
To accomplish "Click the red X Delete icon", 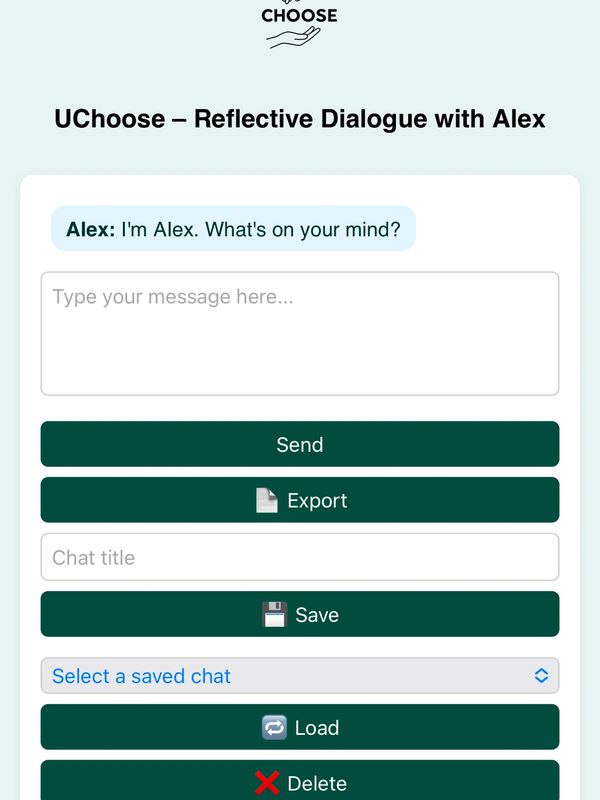I will point(267,783).
